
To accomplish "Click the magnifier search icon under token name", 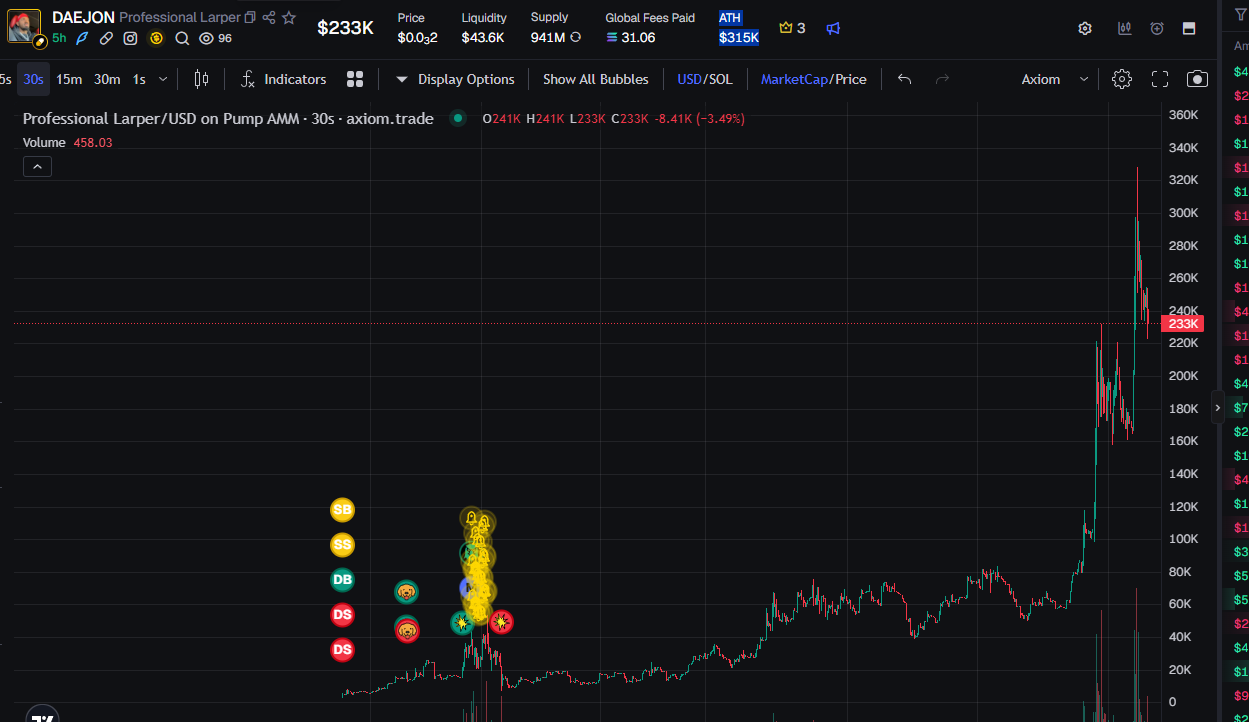I will (182, 38).
